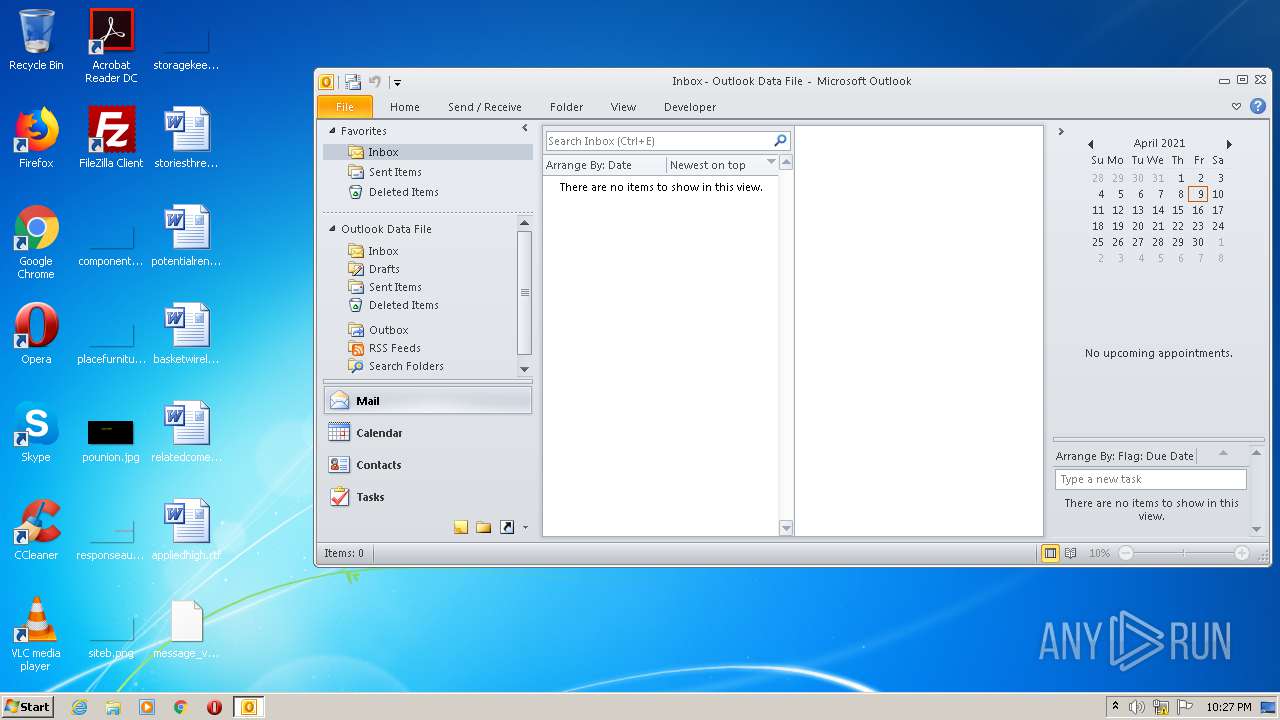Go to next month in the calendar
1280x720 pixels.
tap(1229, 144)
